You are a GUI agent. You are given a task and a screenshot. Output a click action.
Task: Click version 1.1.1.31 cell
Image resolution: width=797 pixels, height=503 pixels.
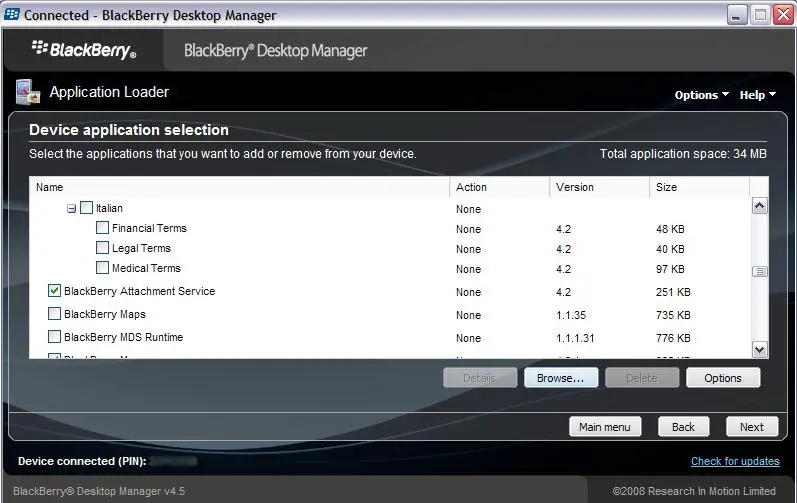click(x=575, y=338)
